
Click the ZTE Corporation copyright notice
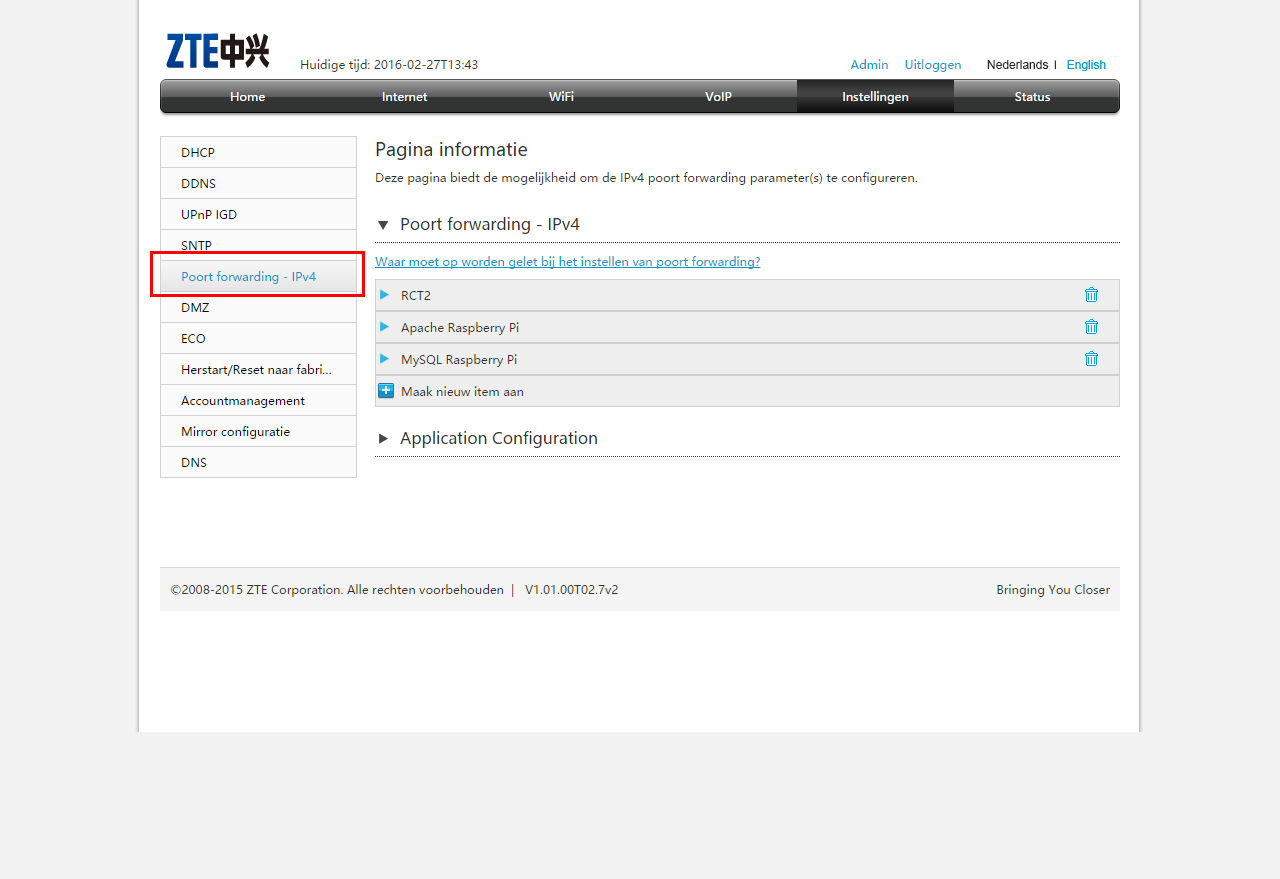click(x=337, y=589)
